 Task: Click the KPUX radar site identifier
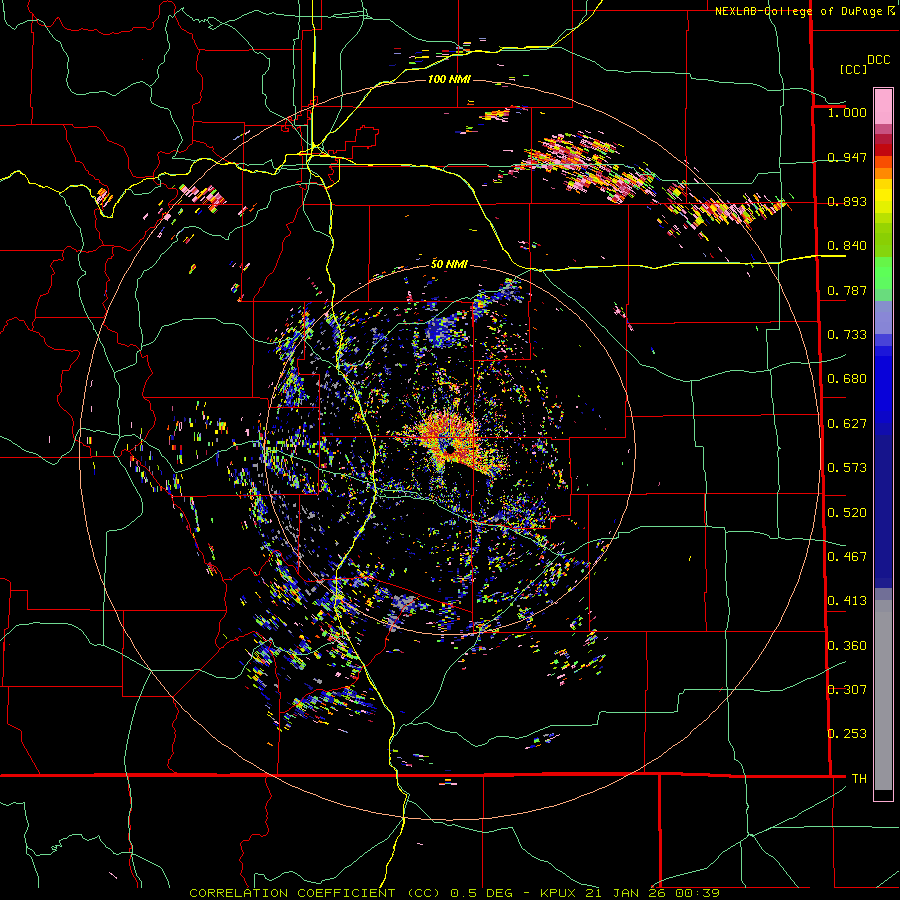point(558,893)
